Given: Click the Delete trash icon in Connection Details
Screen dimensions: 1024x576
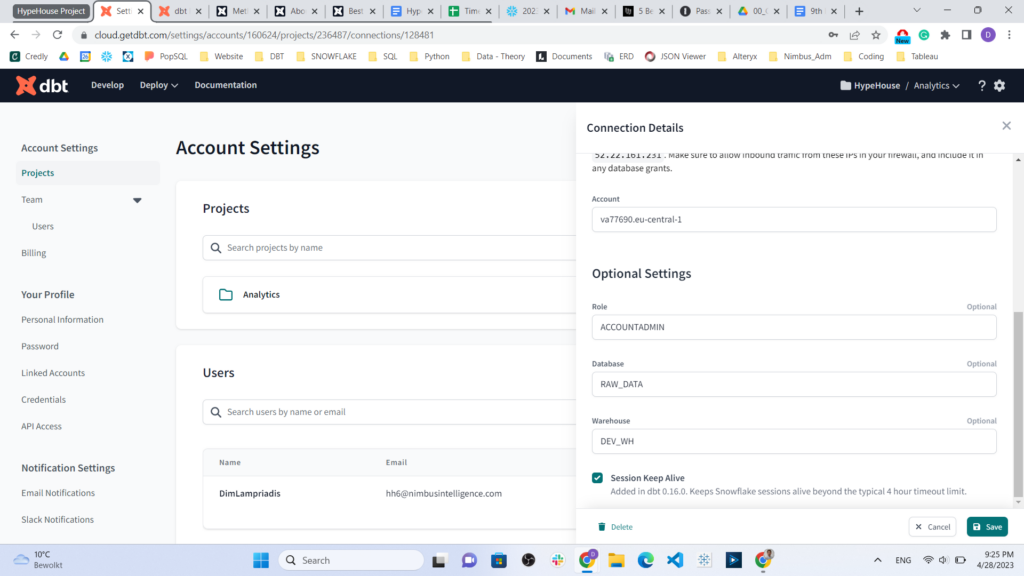Looking at the screenshot, I should (600, 526).
